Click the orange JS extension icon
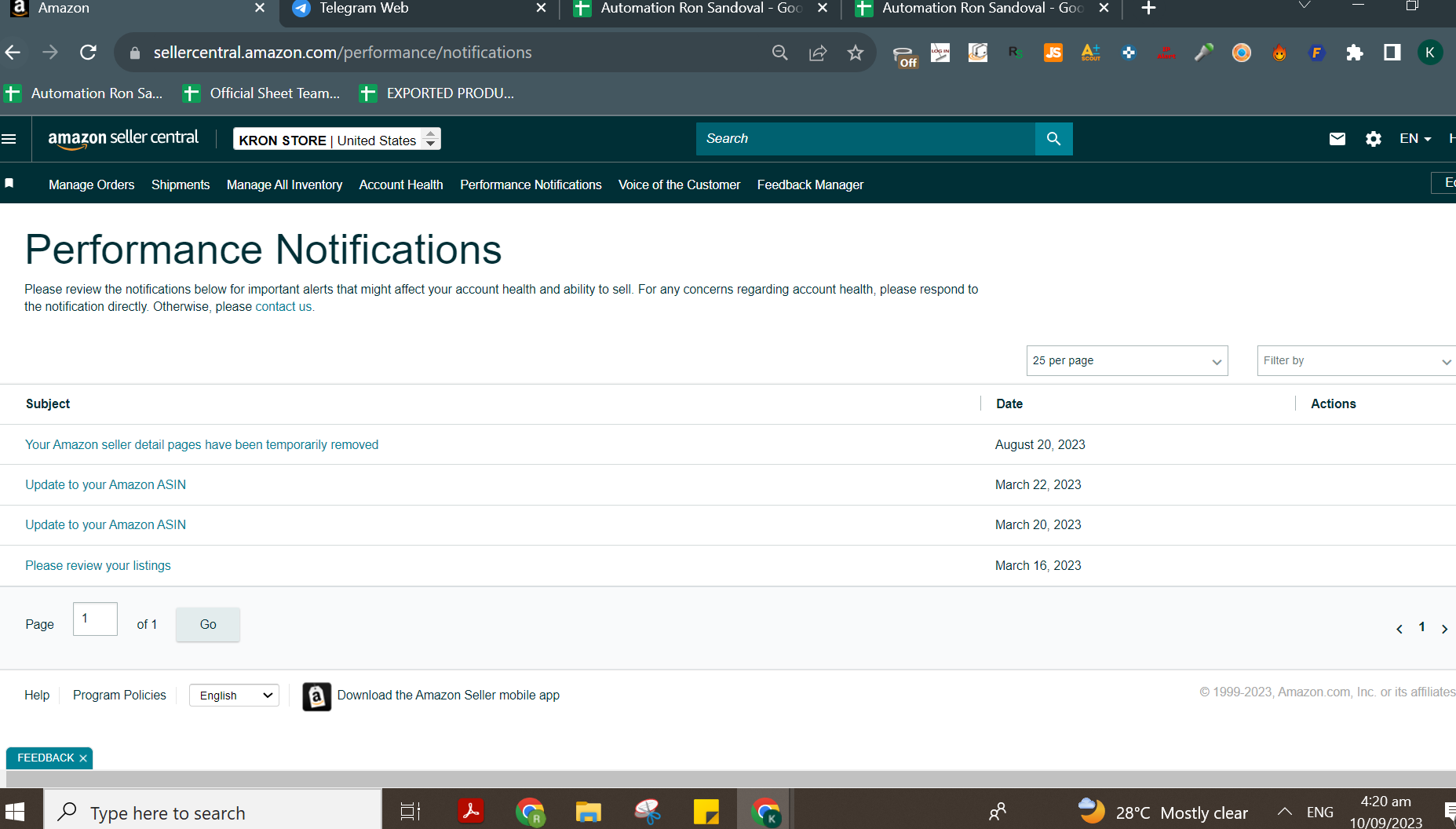The width and height of the screenshot is (1456, 829). click(x=1053, y=53)
